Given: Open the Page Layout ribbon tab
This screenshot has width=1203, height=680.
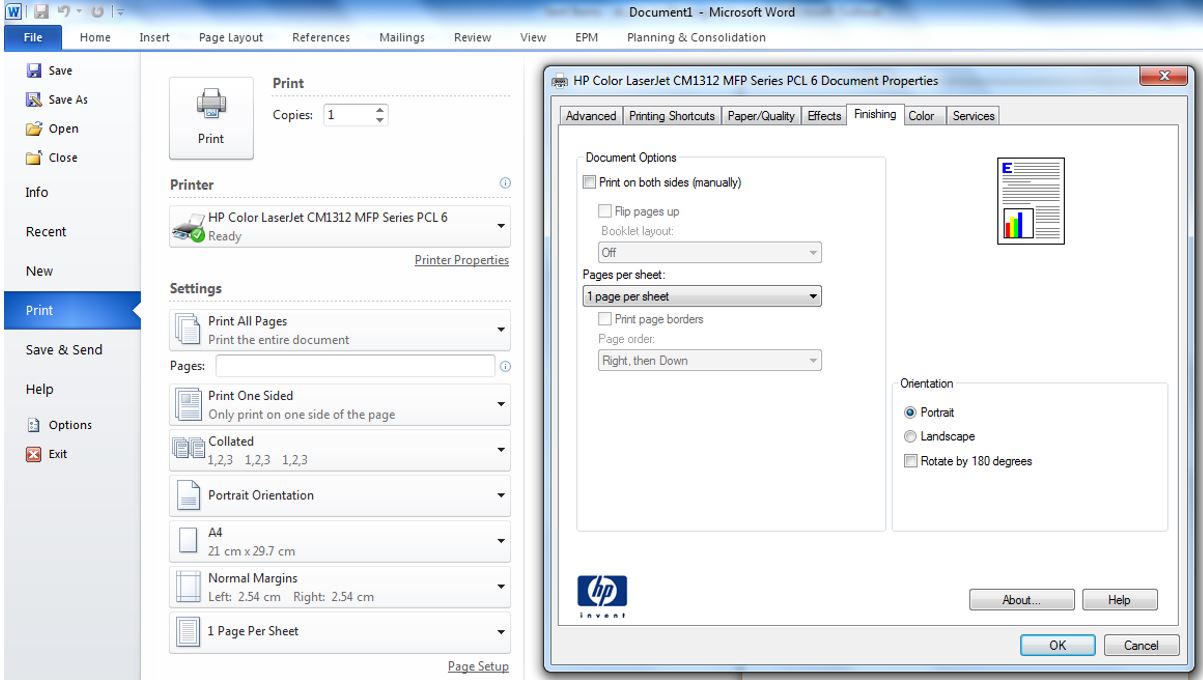Looking at the screenshot, I should coord(231,38).
